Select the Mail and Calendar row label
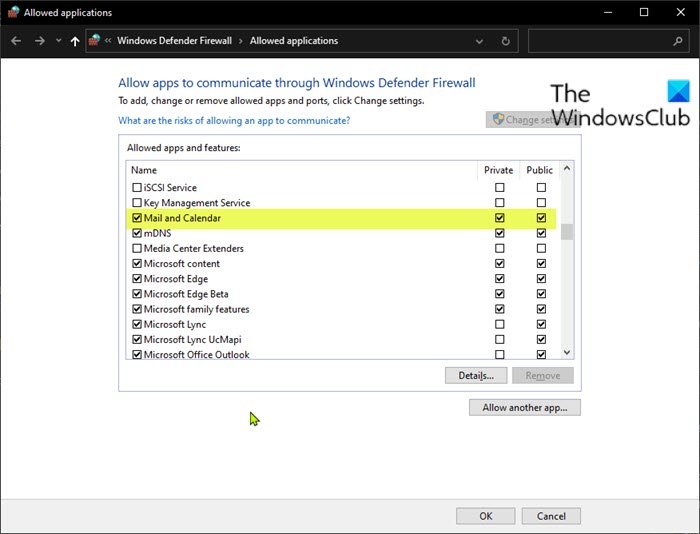The image size is (700, 534). point(182,218)
